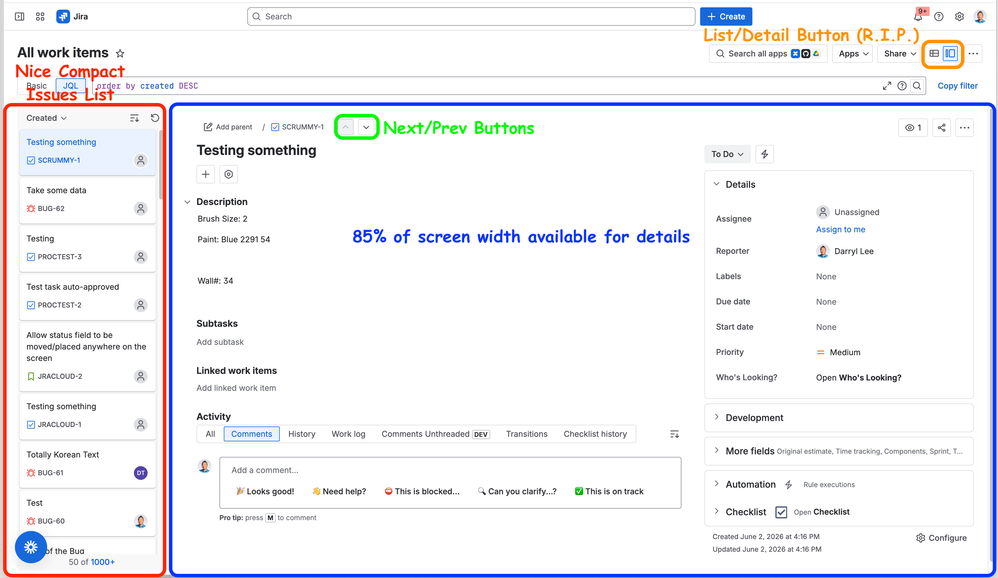Open the automation lightning bolt beside To Do
Viewport: 998px width, 578px height.
(764, 154)
